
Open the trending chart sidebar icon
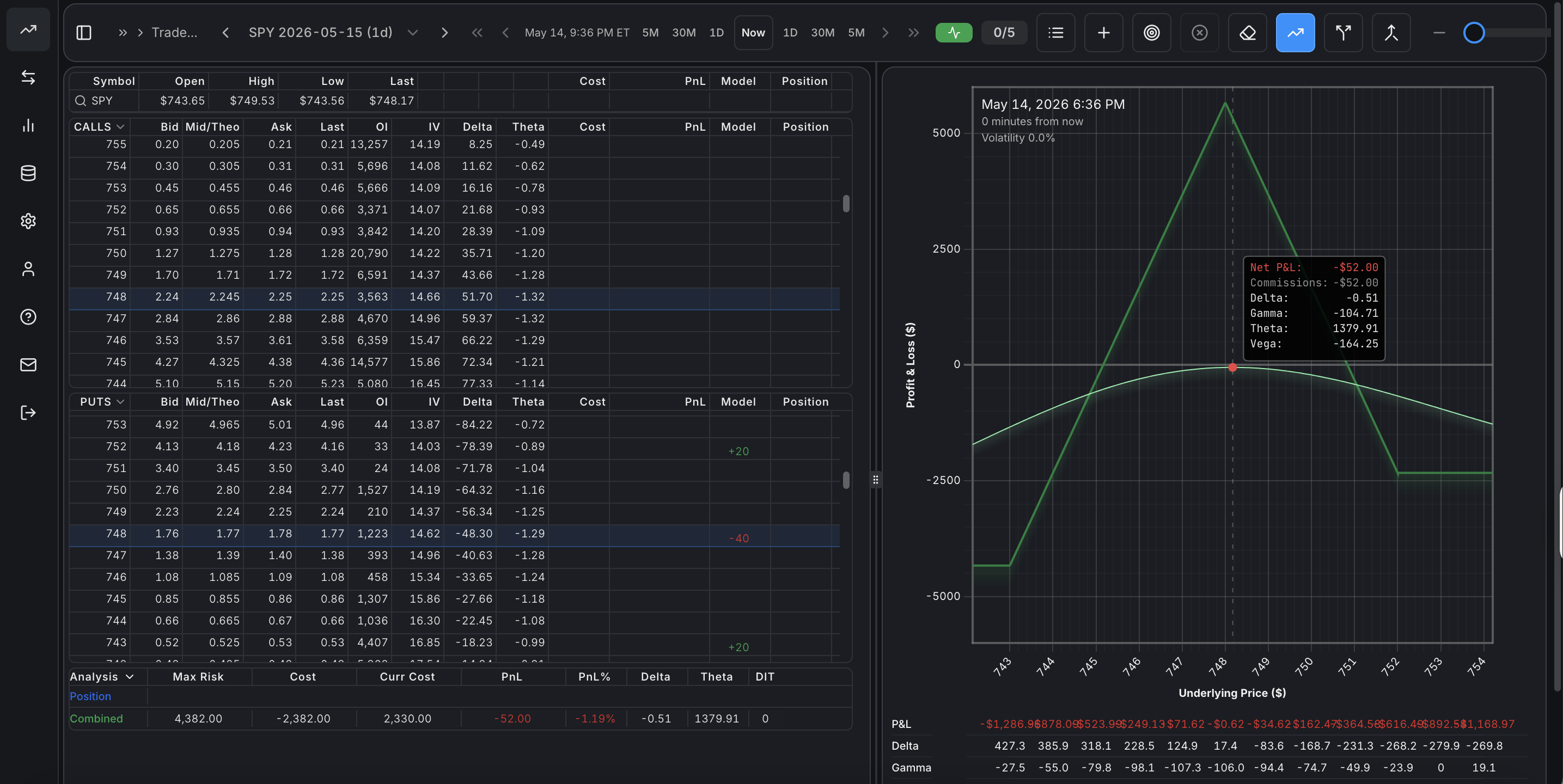pyautogui.click(x=28, y=30)
